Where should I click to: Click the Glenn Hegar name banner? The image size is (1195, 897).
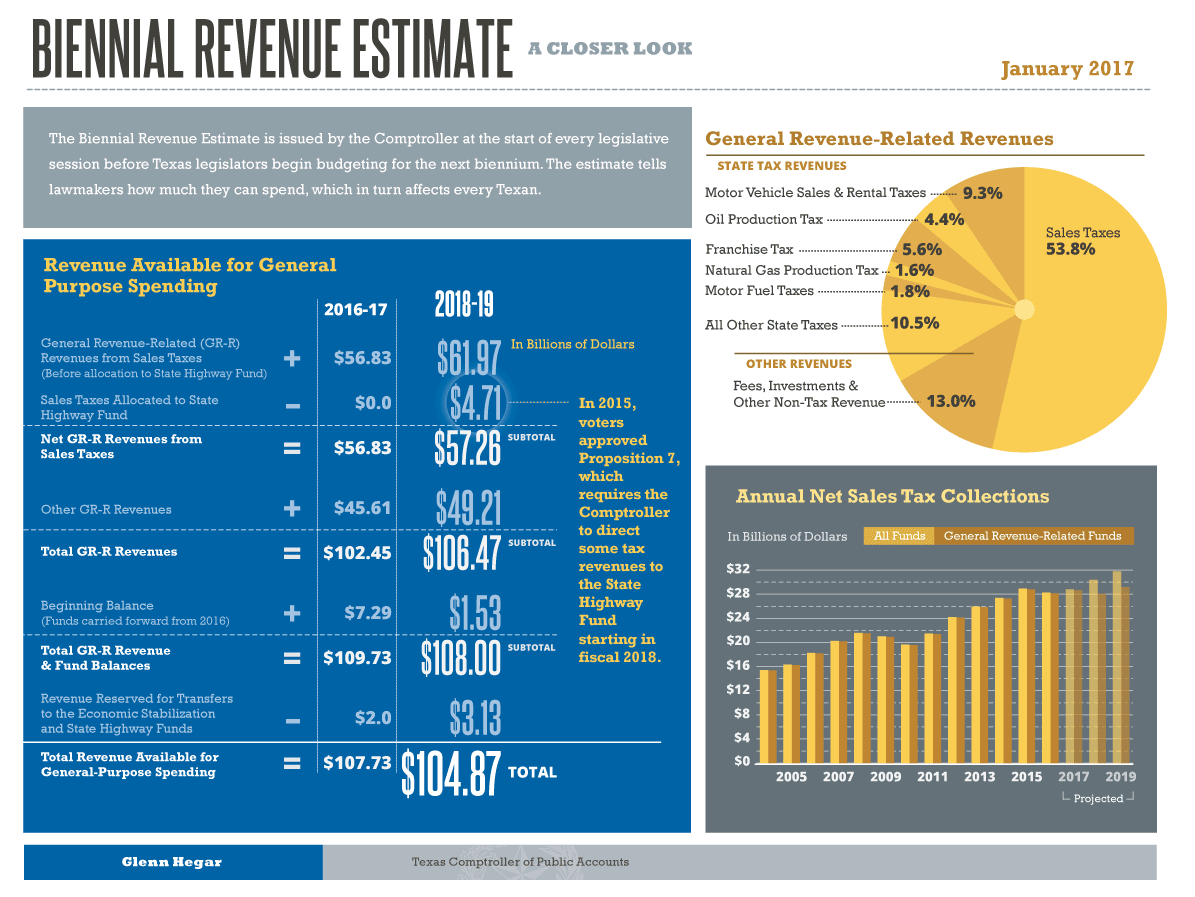click(x=172, y=862)
